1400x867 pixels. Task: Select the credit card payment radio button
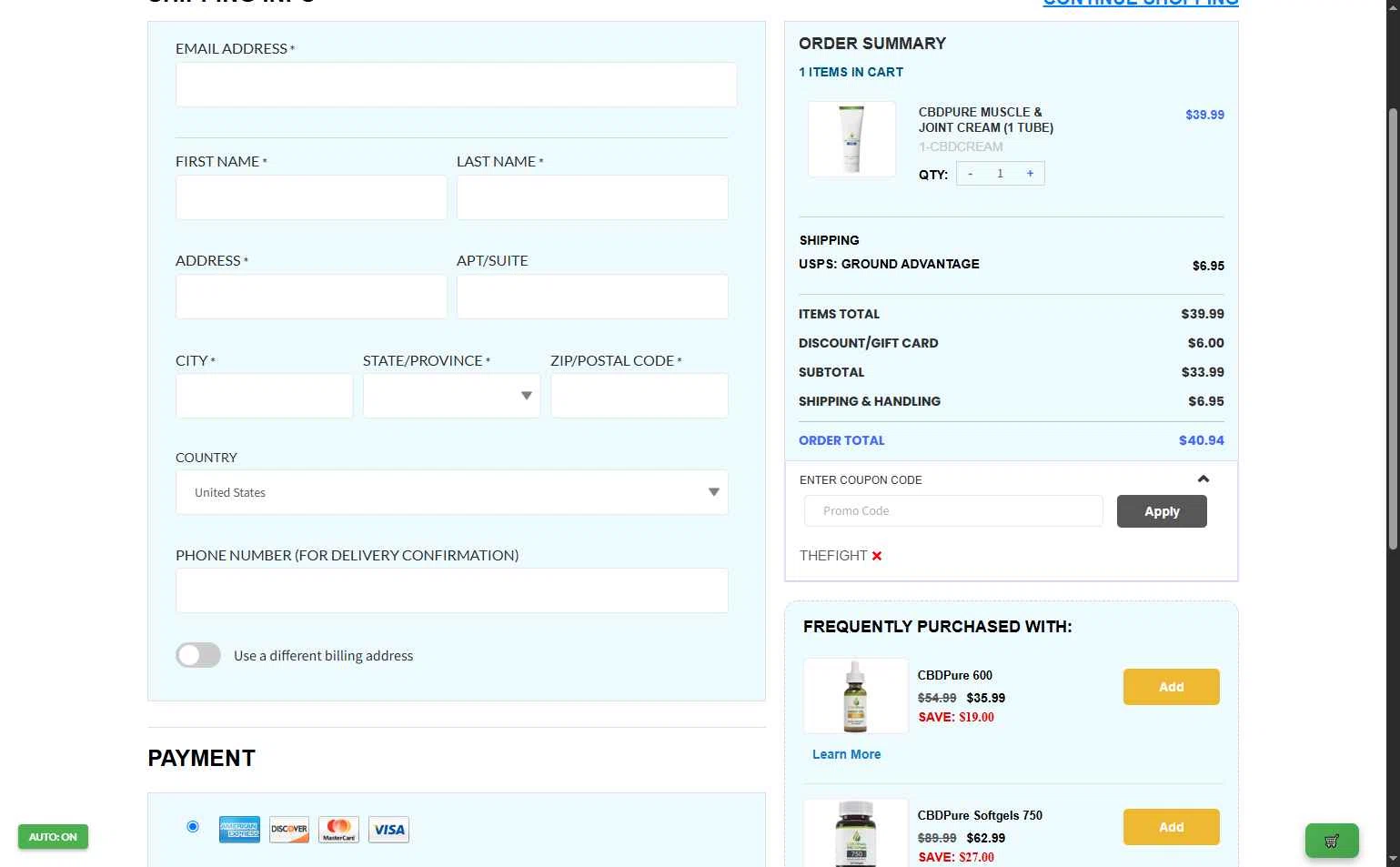(193, 826)
